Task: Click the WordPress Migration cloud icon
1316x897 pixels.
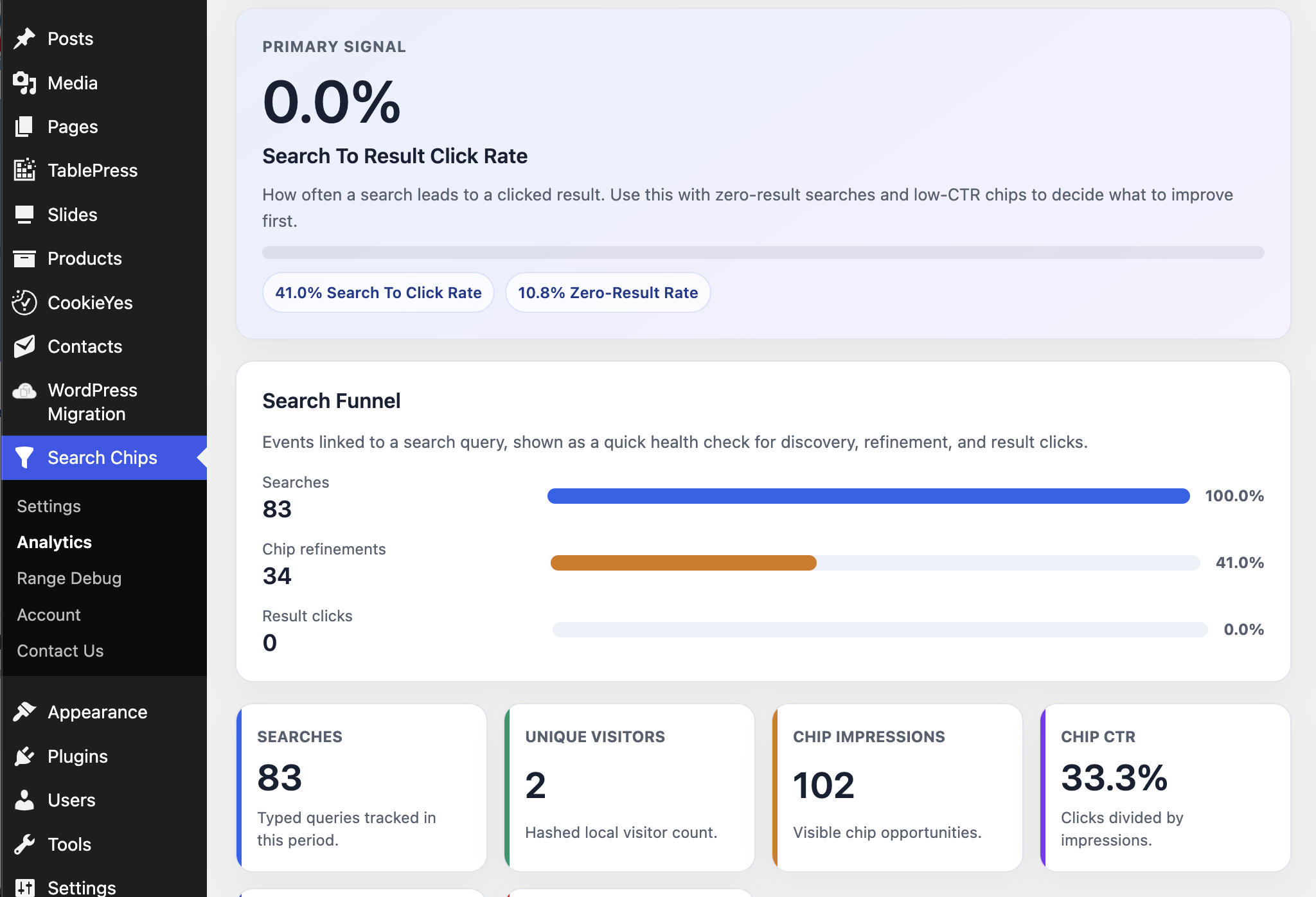Action: pos(24,391)
